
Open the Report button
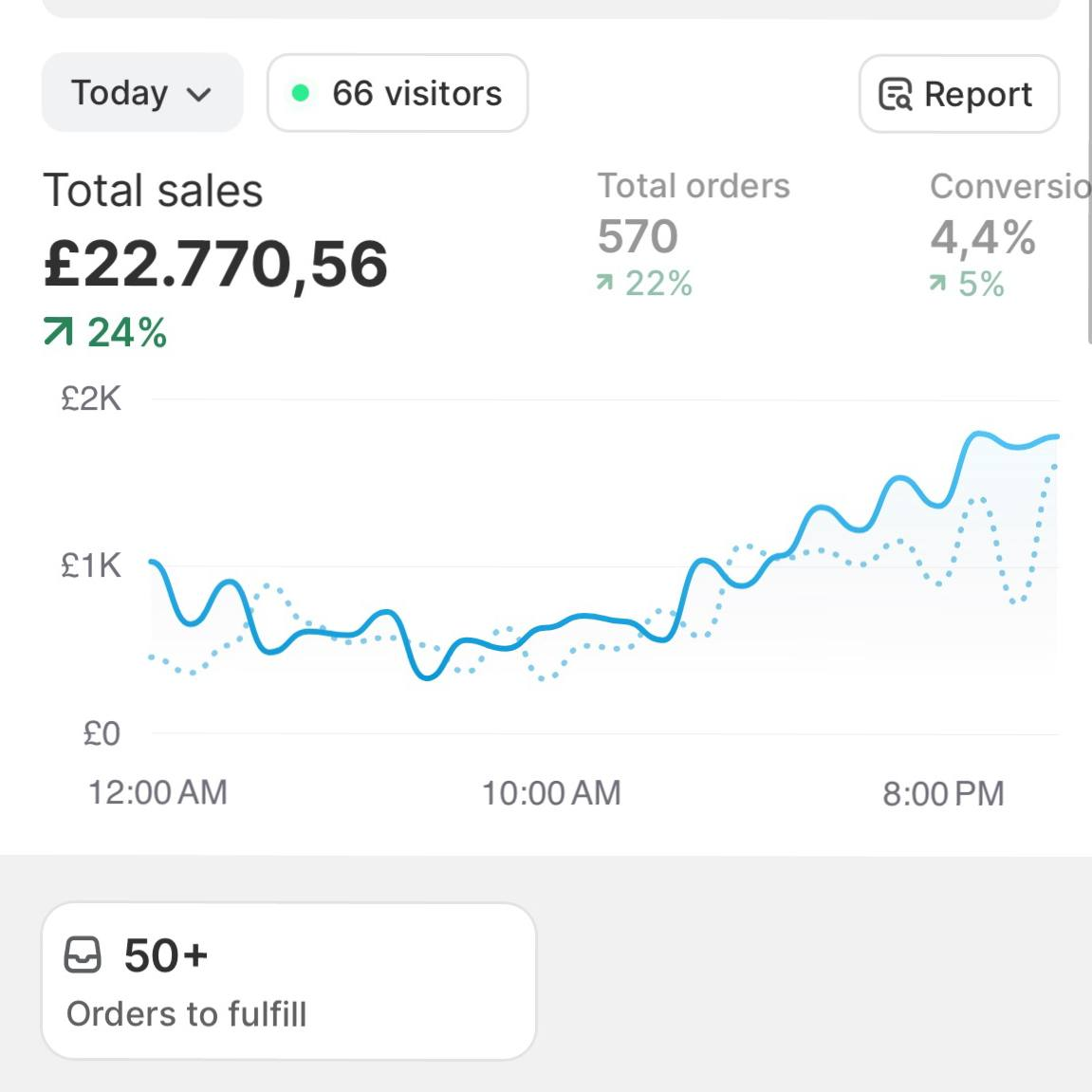tap(958, 94)
